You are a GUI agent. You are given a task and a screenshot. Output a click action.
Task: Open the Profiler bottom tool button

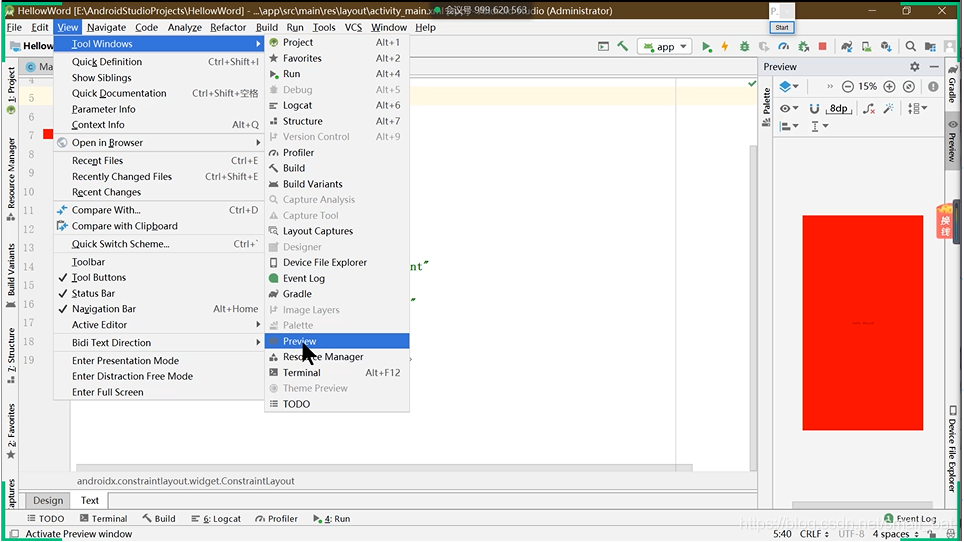click(277, 519)
